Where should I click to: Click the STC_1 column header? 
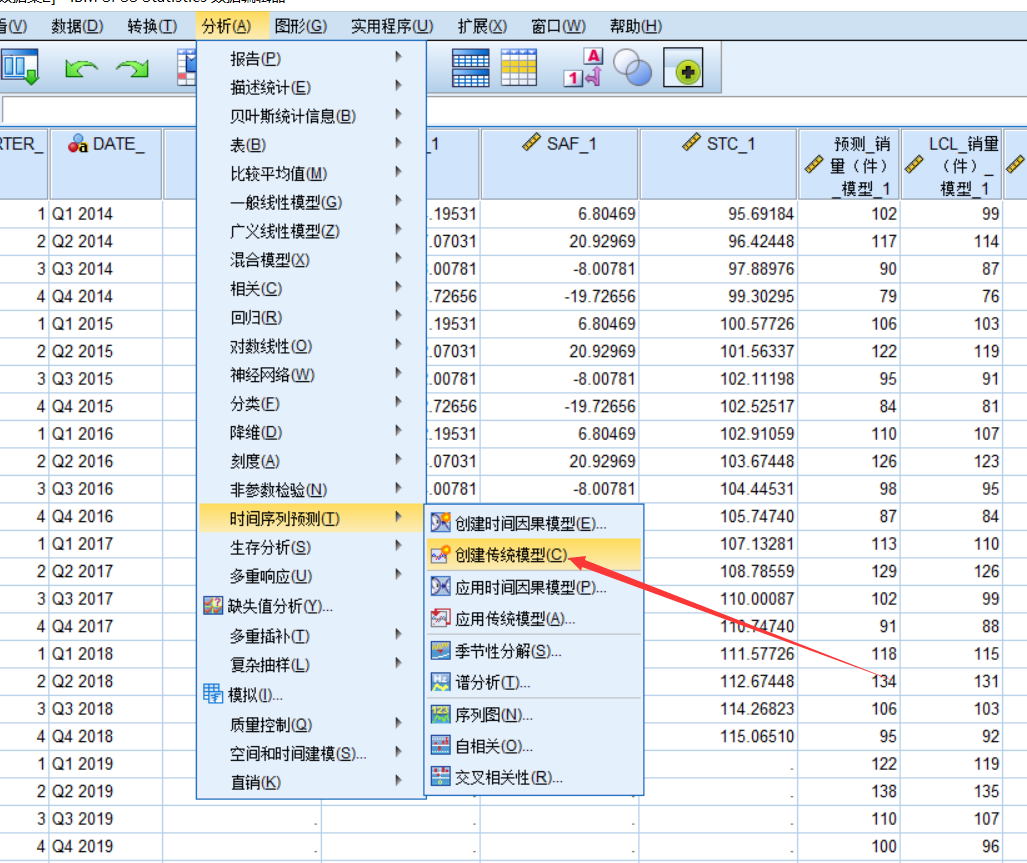pyautogui.click(x=719, y=164)
